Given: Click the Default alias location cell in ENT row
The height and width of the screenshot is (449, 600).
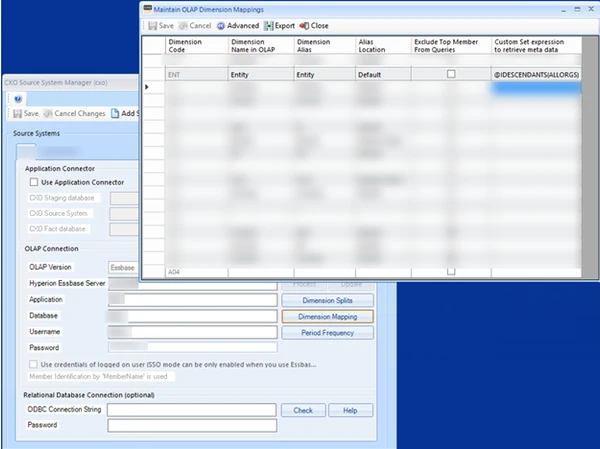Looking at the screenshot, I should (x=383, y=75).
